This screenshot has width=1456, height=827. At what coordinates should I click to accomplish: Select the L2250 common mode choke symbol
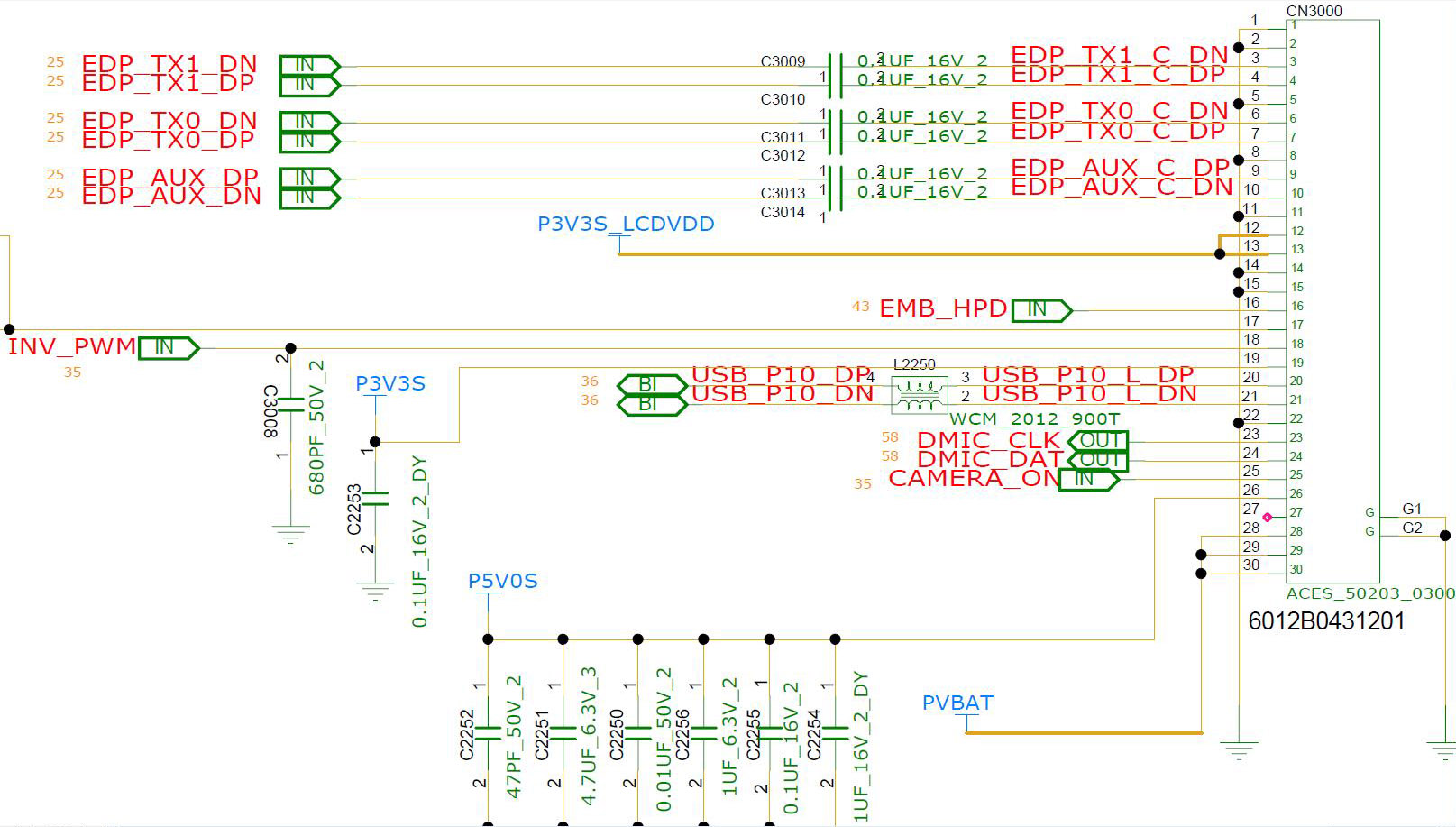coord(919,395)
